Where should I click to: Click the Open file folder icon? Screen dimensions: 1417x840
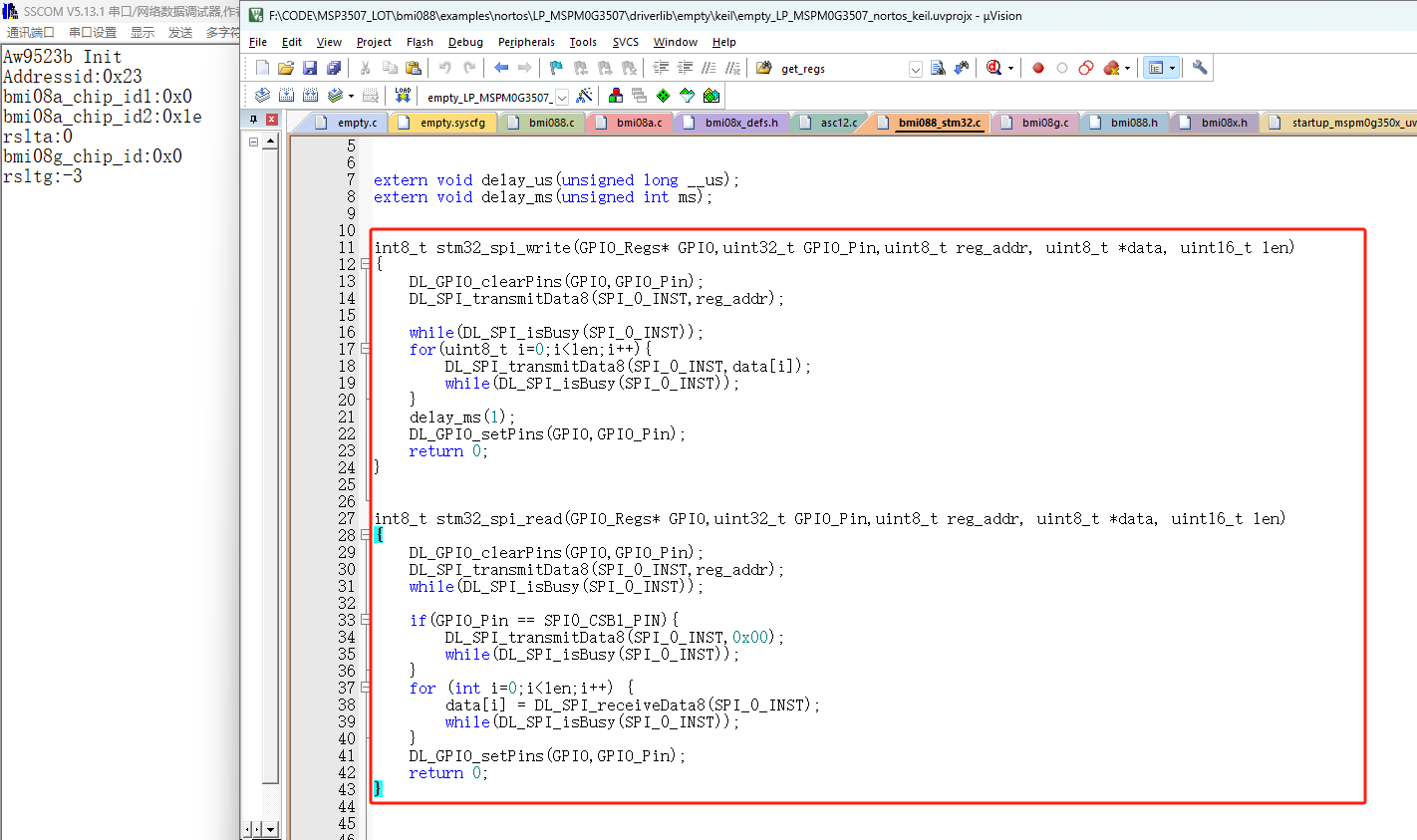click(x=286, y=68)
